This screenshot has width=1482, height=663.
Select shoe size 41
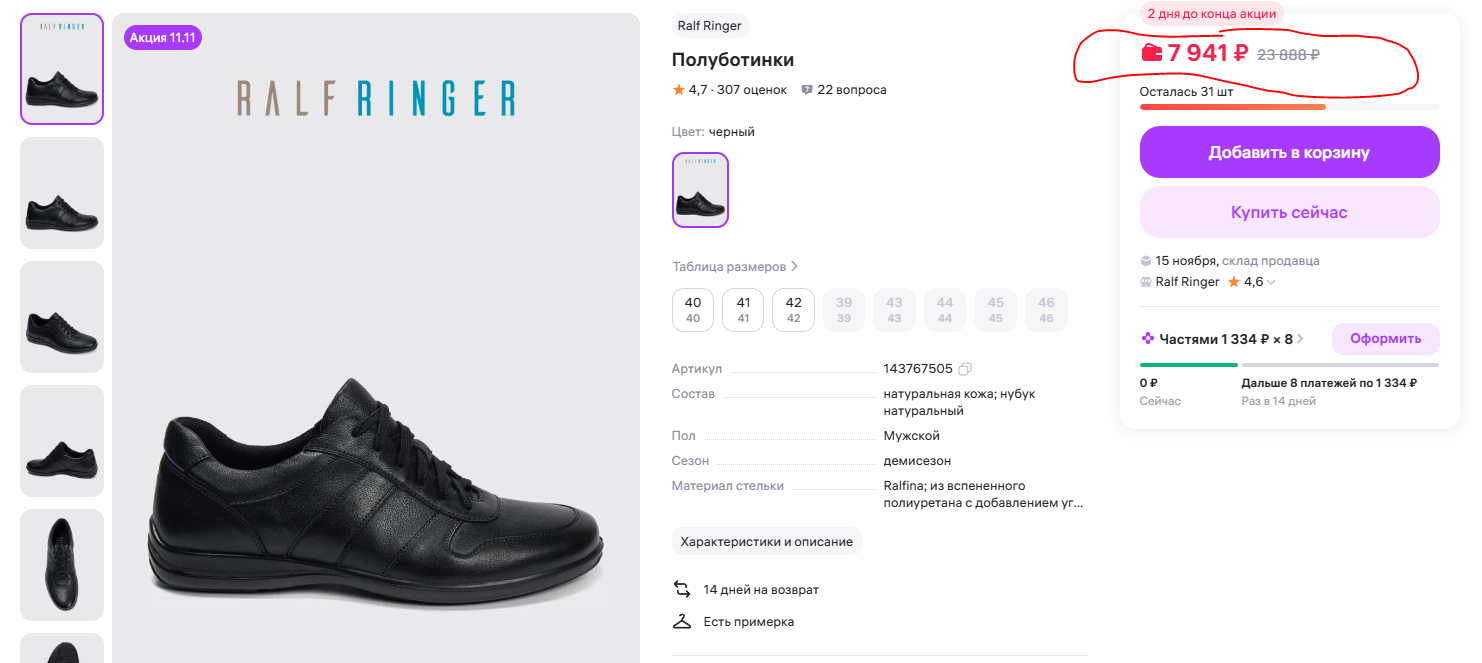pyautogui.click(x=743, y=309)
